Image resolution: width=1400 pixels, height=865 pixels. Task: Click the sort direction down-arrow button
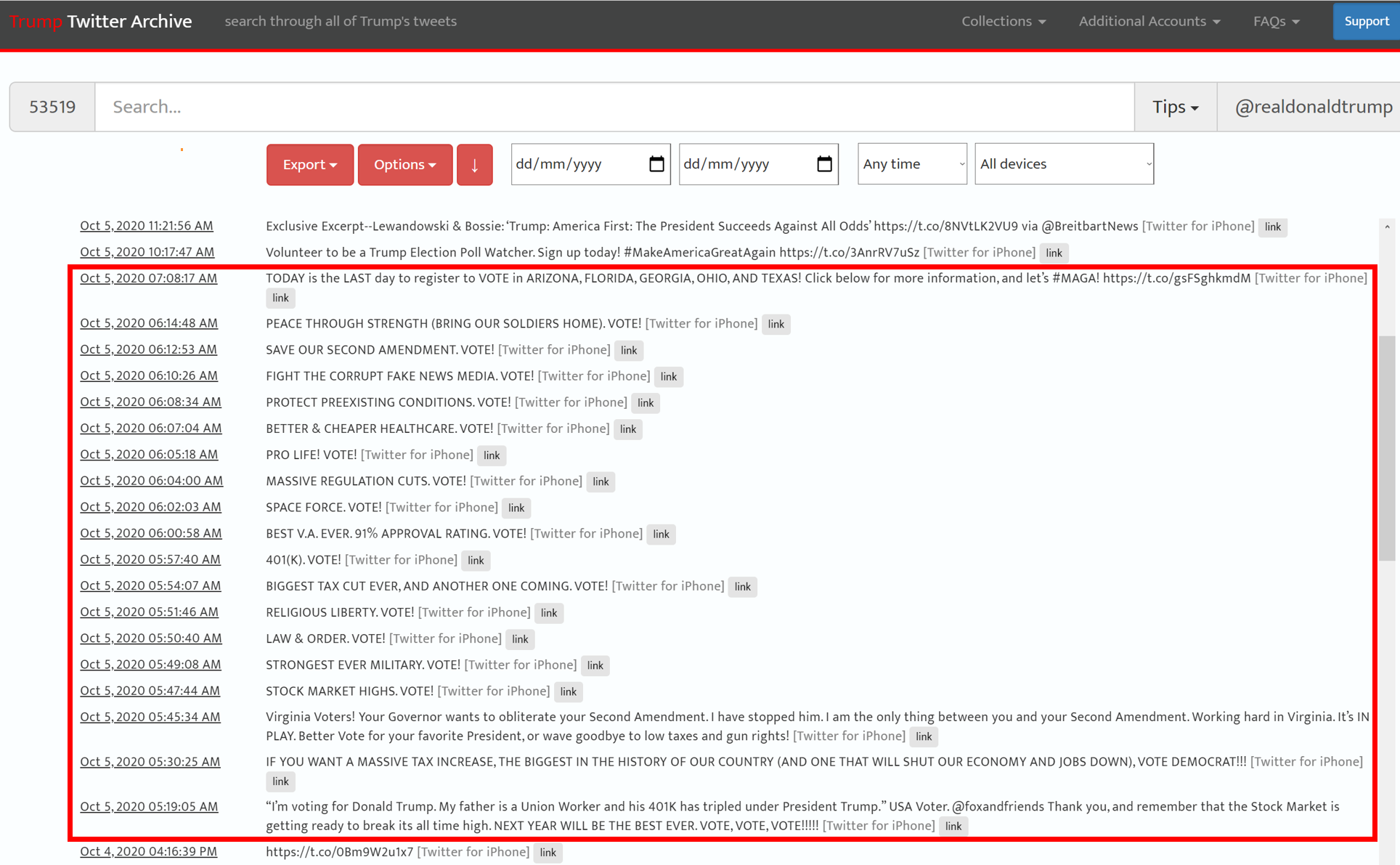click(474, 165)
